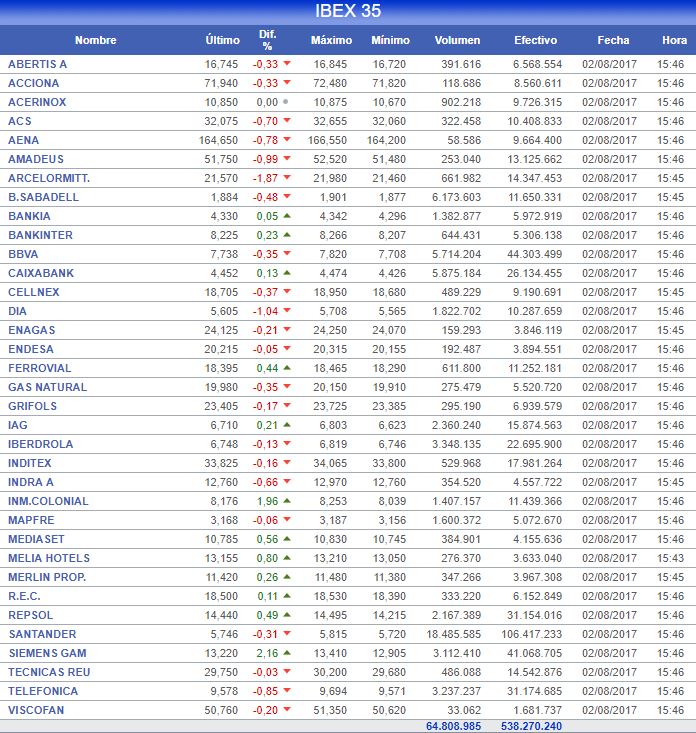Screen dimensions: 696x733
Task: Open the GAS NATURAL stock link
Action: click(x=48, y=387)
